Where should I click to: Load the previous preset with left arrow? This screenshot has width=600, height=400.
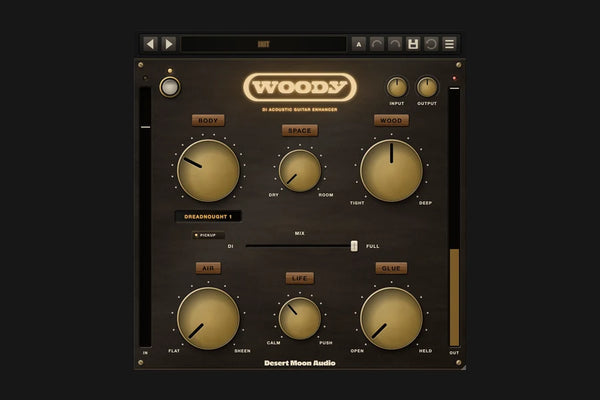click(150, 44)
